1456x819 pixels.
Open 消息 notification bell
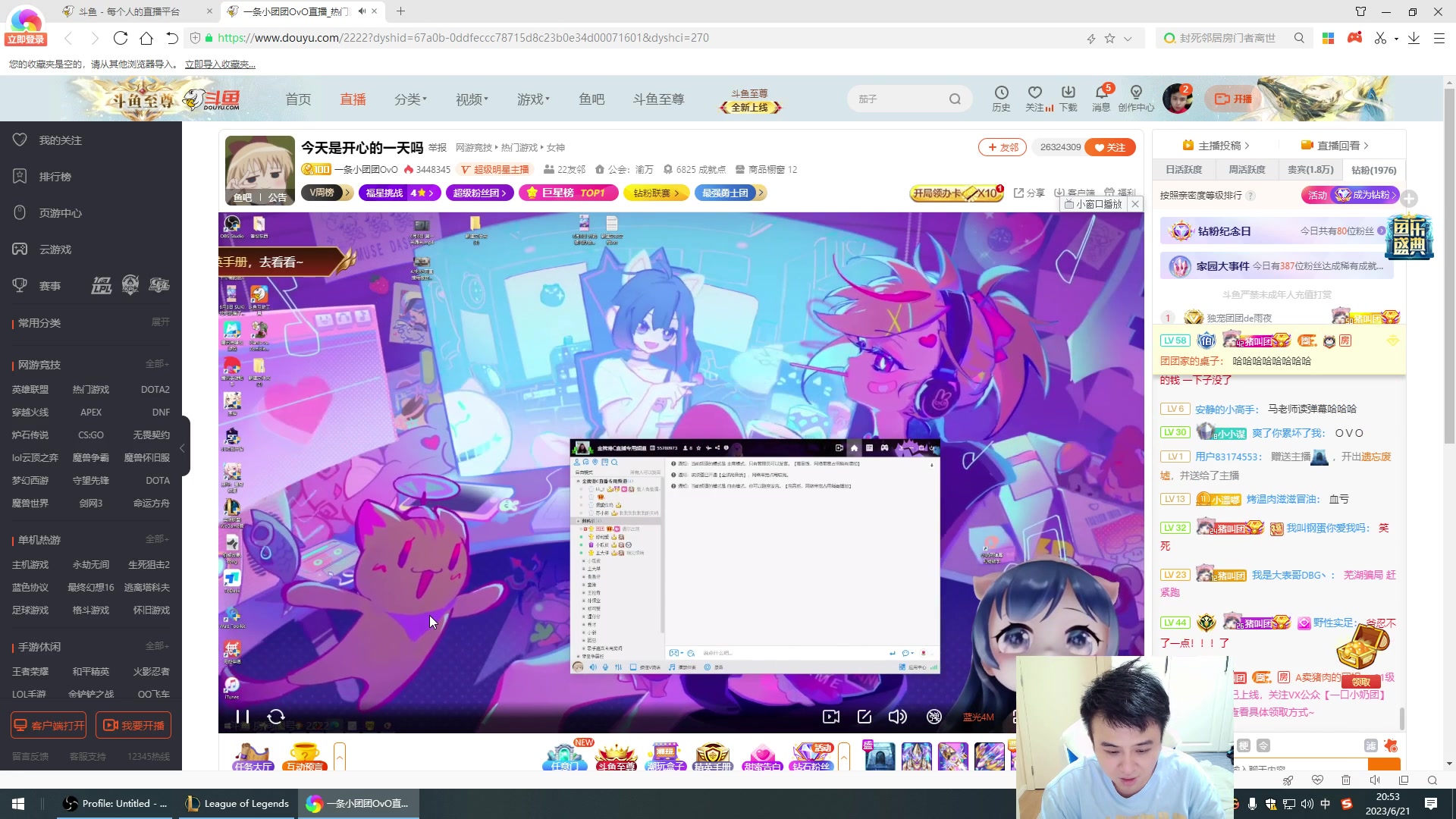[1101, 99]
